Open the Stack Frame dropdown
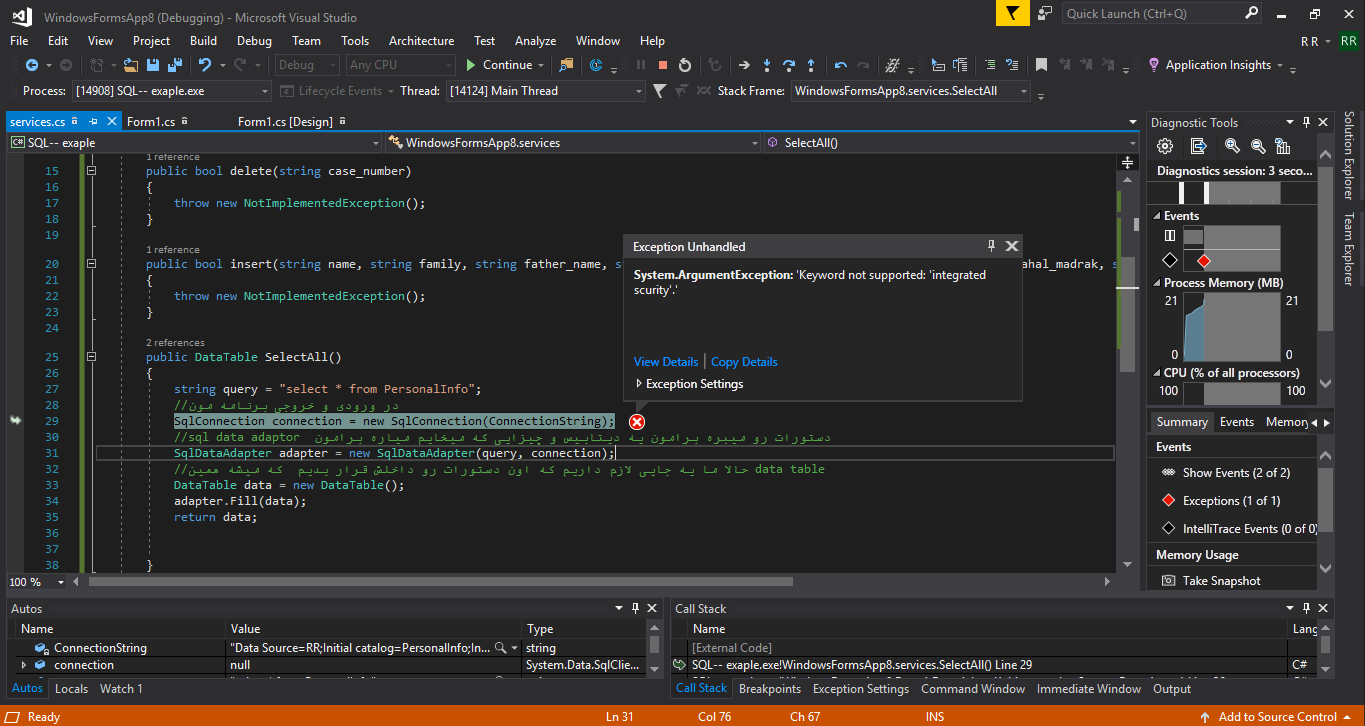The width and height of the screenshot is (1365, 726). coord(1024,91)
